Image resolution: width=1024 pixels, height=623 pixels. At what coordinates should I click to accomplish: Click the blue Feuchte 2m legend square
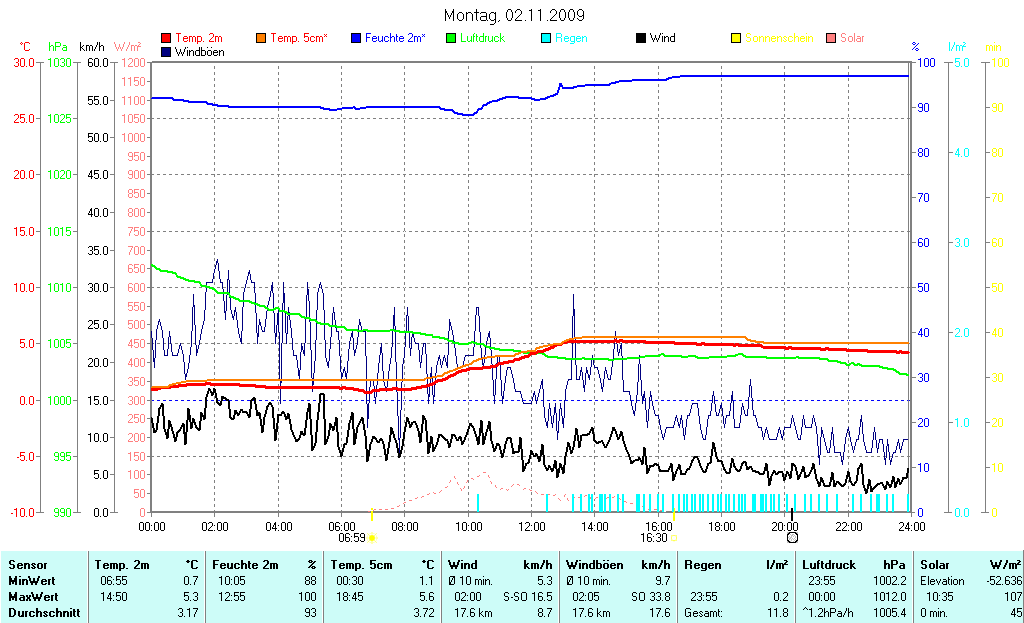coord(356,39)
